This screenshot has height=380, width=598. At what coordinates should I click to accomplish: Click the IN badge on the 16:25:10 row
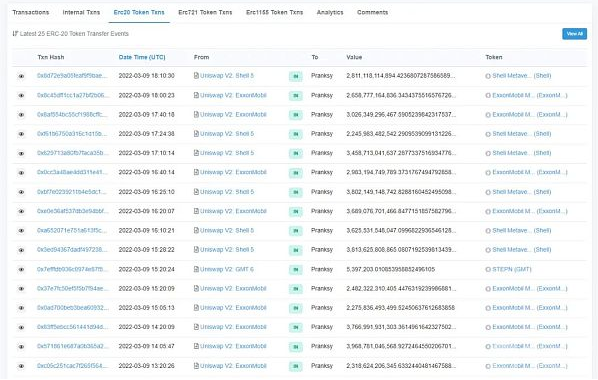point(296,192)
